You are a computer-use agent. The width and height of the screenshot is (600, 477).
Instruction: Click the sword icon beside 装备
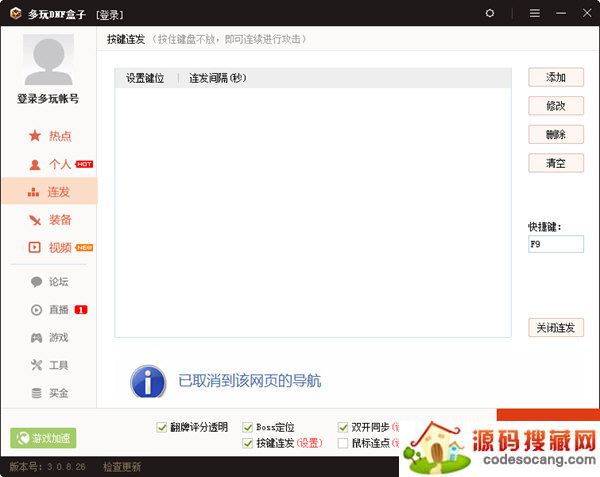35,220
